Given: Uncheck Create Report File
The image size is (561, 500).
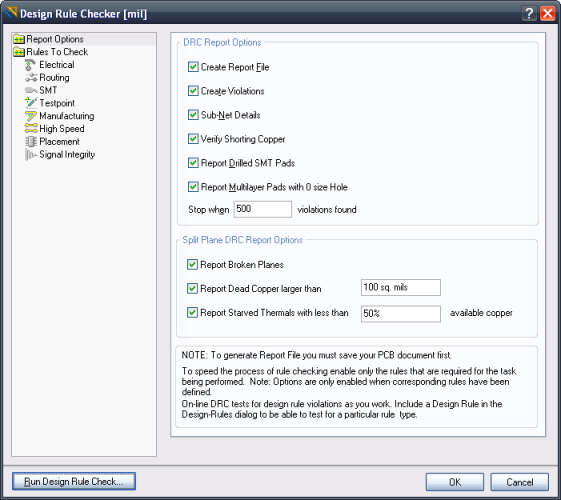Looking at the screenshot, I should (x=193, y=67).
